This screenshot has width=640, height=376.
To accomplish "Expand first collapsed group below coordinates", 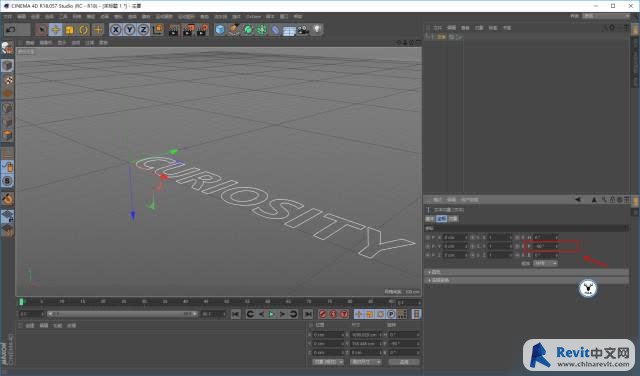I will [x=527, y=272].
